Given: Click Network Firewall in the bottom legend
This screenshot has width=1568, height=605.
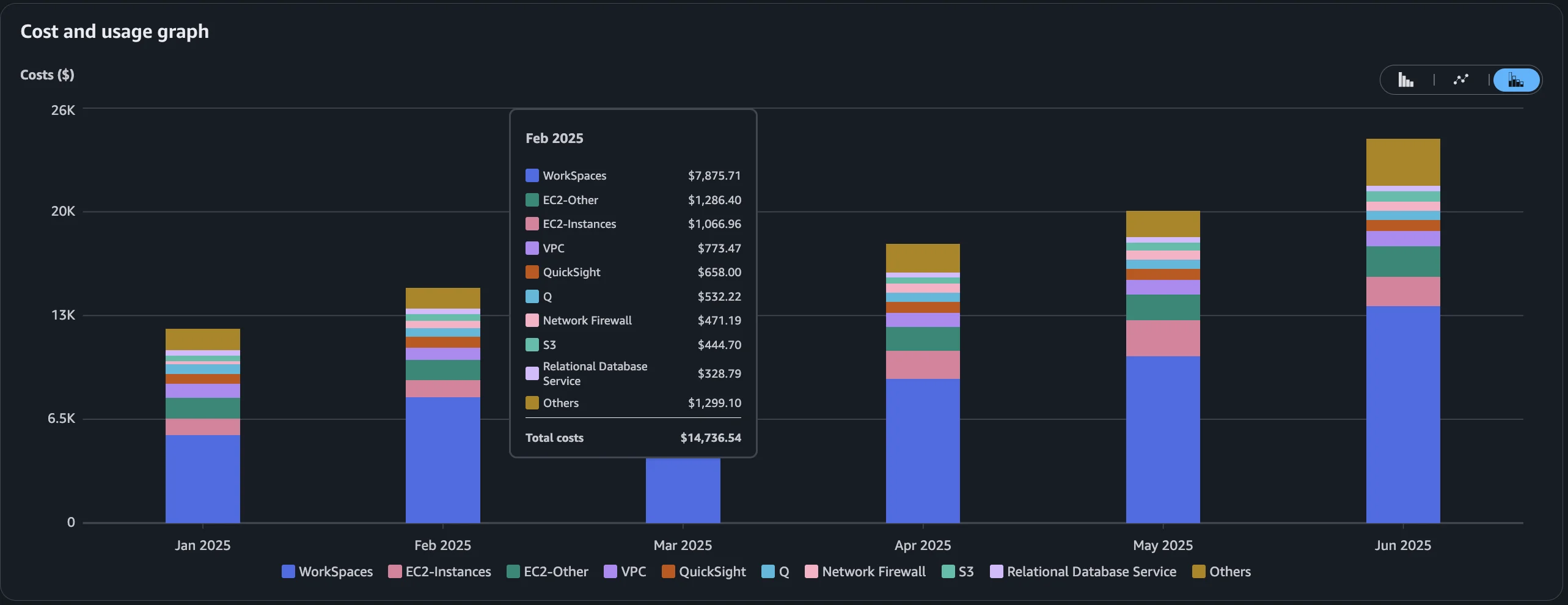Looking at the screenshot, I should click(865, 571).
